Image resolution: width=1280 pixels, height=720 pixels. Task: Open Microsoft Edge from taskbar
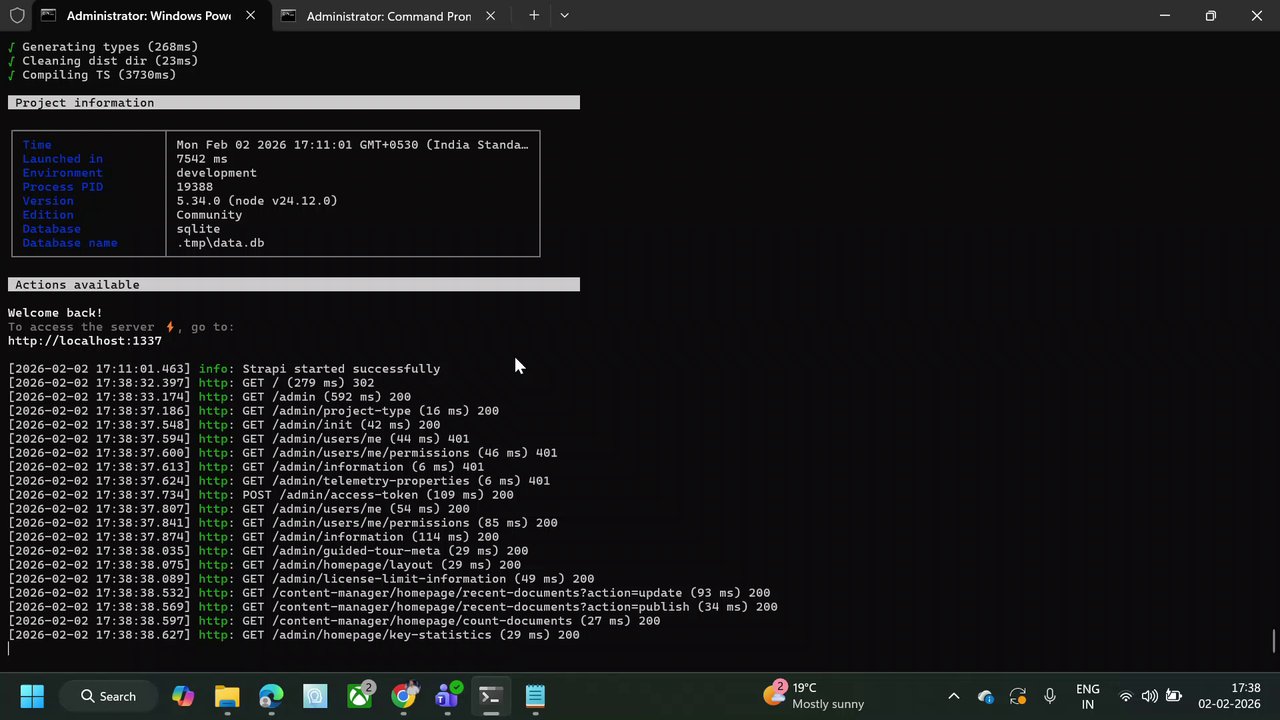271,696
